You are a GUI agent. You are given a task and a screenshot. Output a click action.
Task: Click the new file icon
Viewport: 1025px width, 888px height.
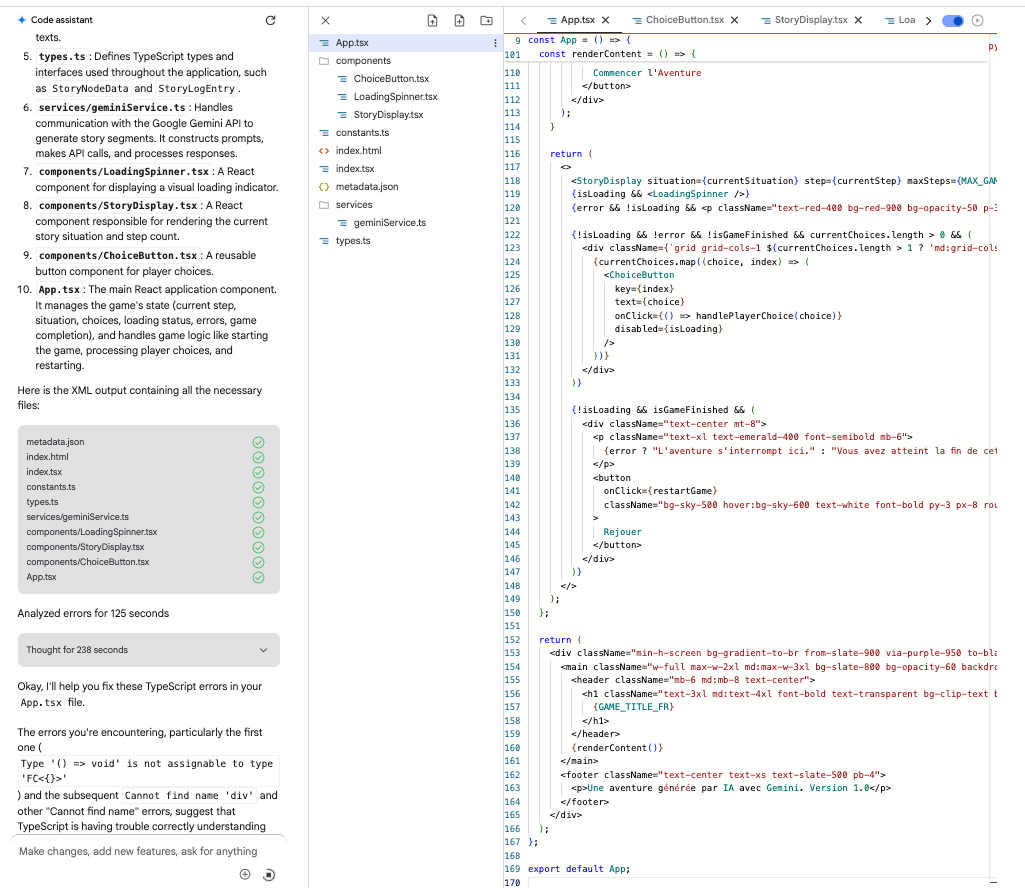click(459, 20)
